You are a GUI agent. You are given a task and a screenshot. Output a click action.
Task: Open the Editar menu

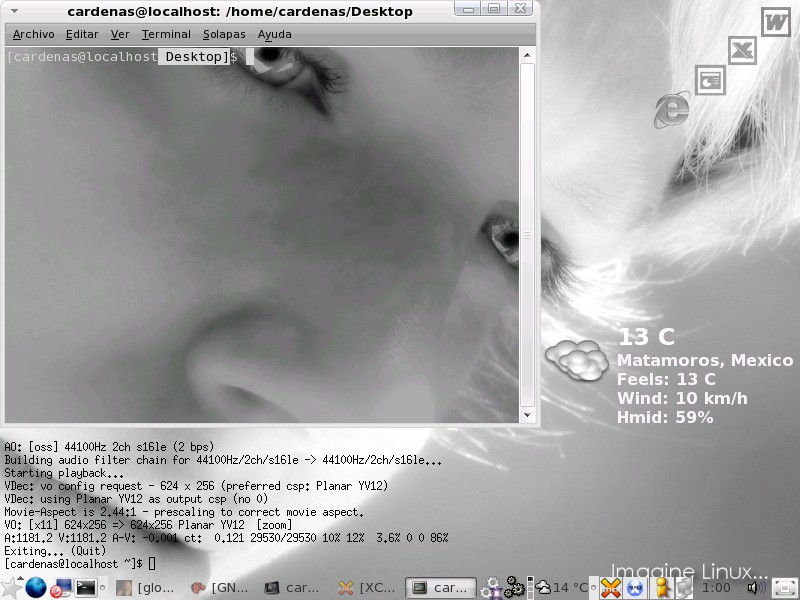pyautogui.click(x=82, y=34)
